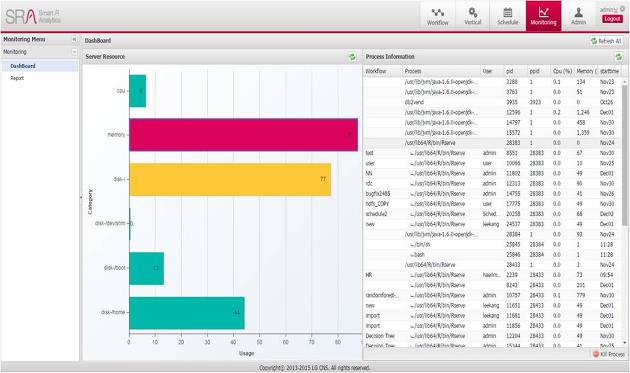Select the bugfix2485 workflow row
Screen dimensions: 630x373
[492, 194]
